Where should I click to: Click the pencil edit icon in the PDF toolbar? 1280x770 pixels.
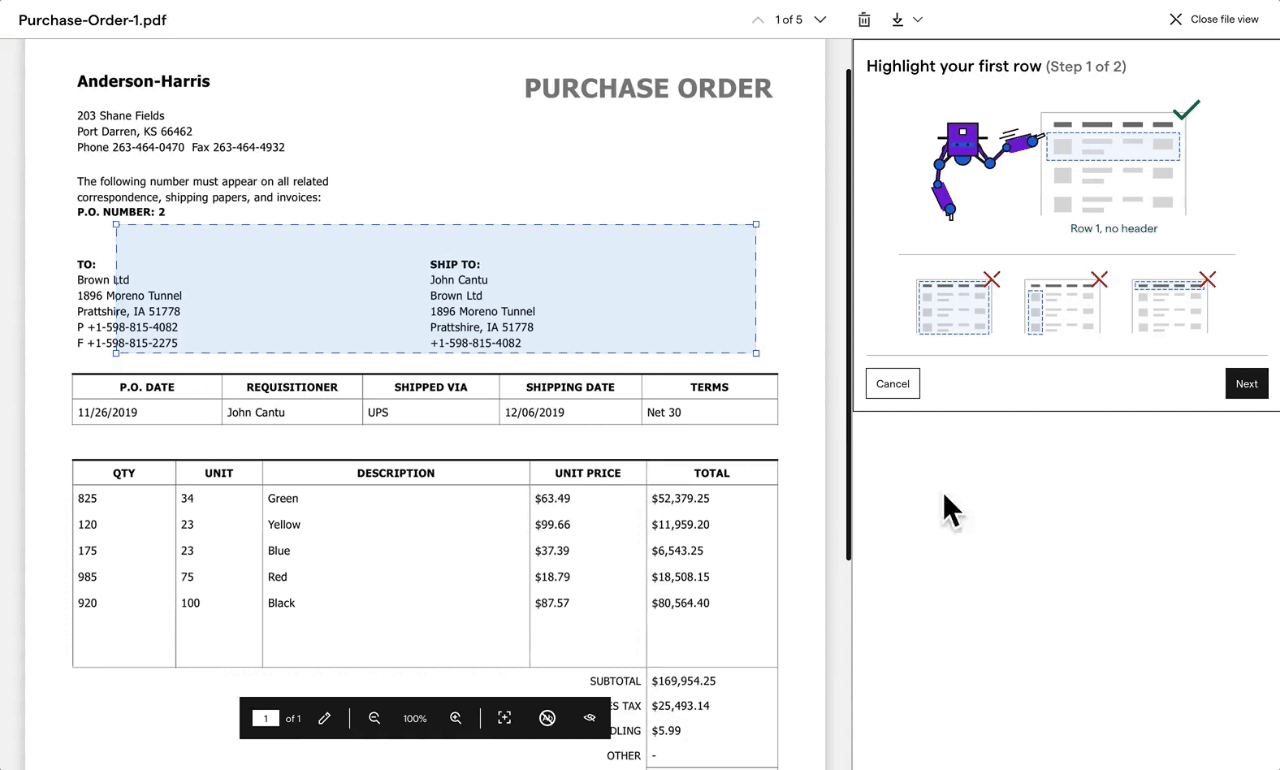324,718
